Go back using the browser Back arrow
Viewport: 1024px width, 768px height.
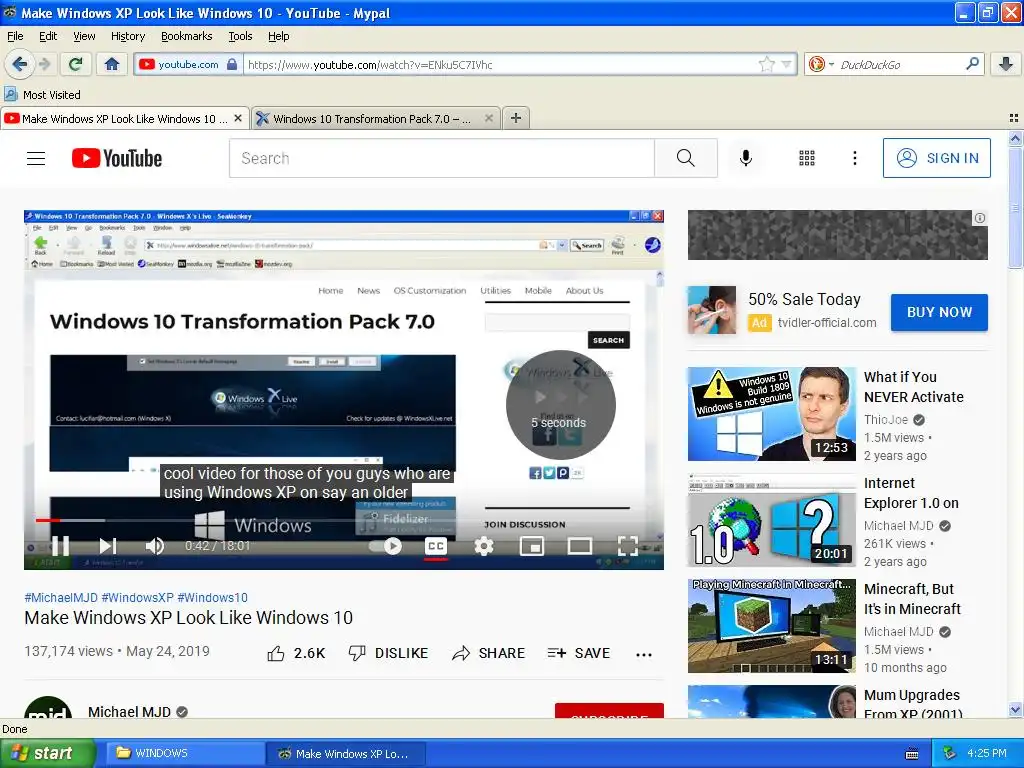(x=20, y=64)
